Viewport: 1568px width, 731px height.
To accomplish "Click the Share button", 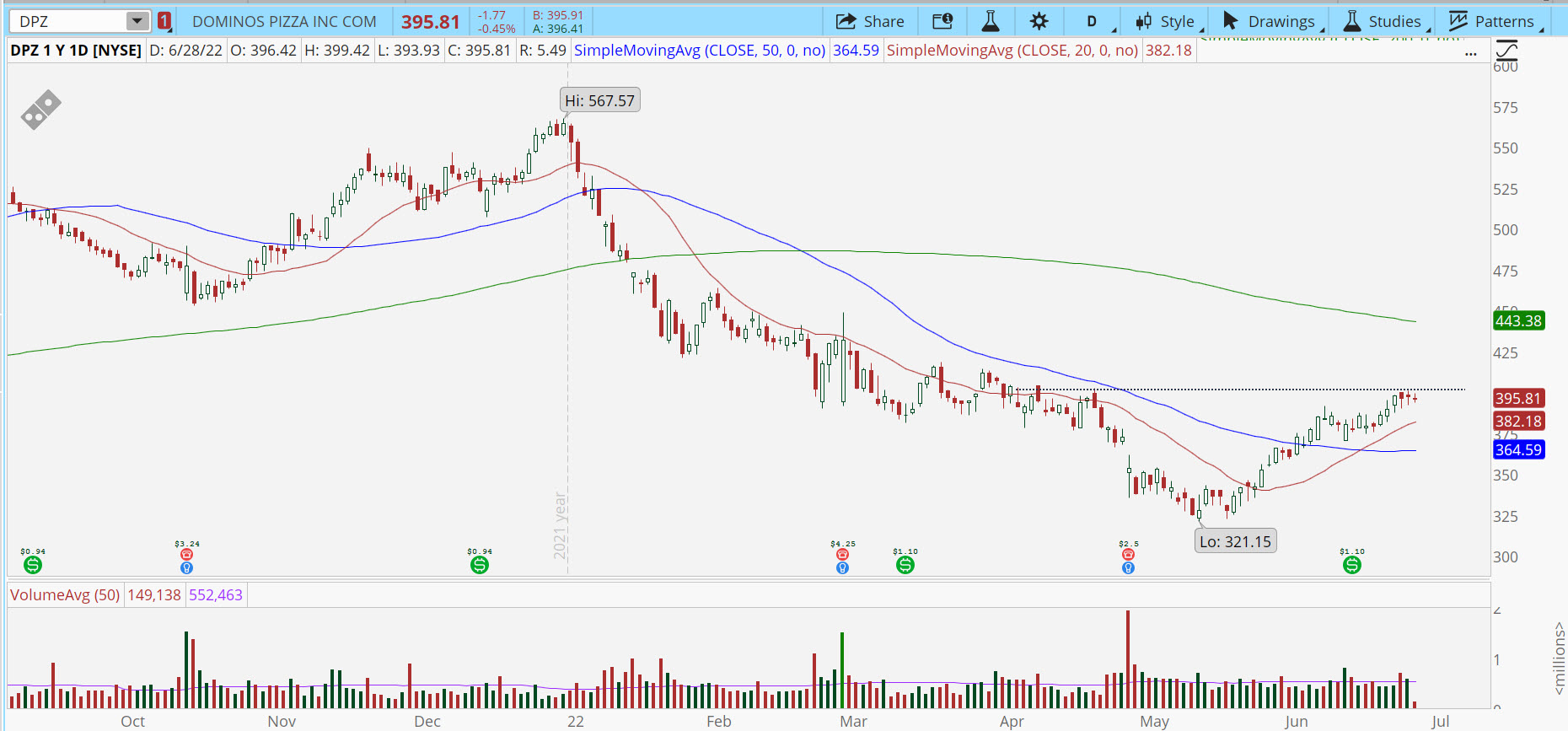I will pos(870,21).
